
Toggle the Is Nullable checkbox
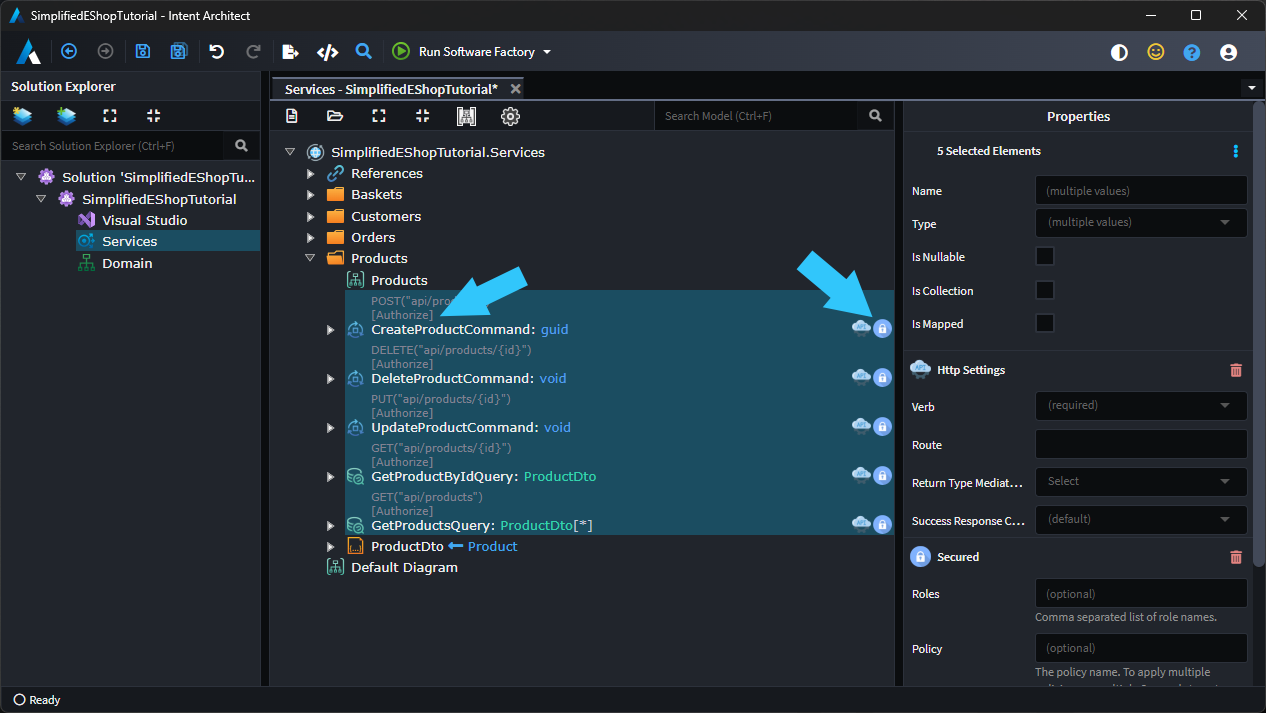coord(1045,256)
